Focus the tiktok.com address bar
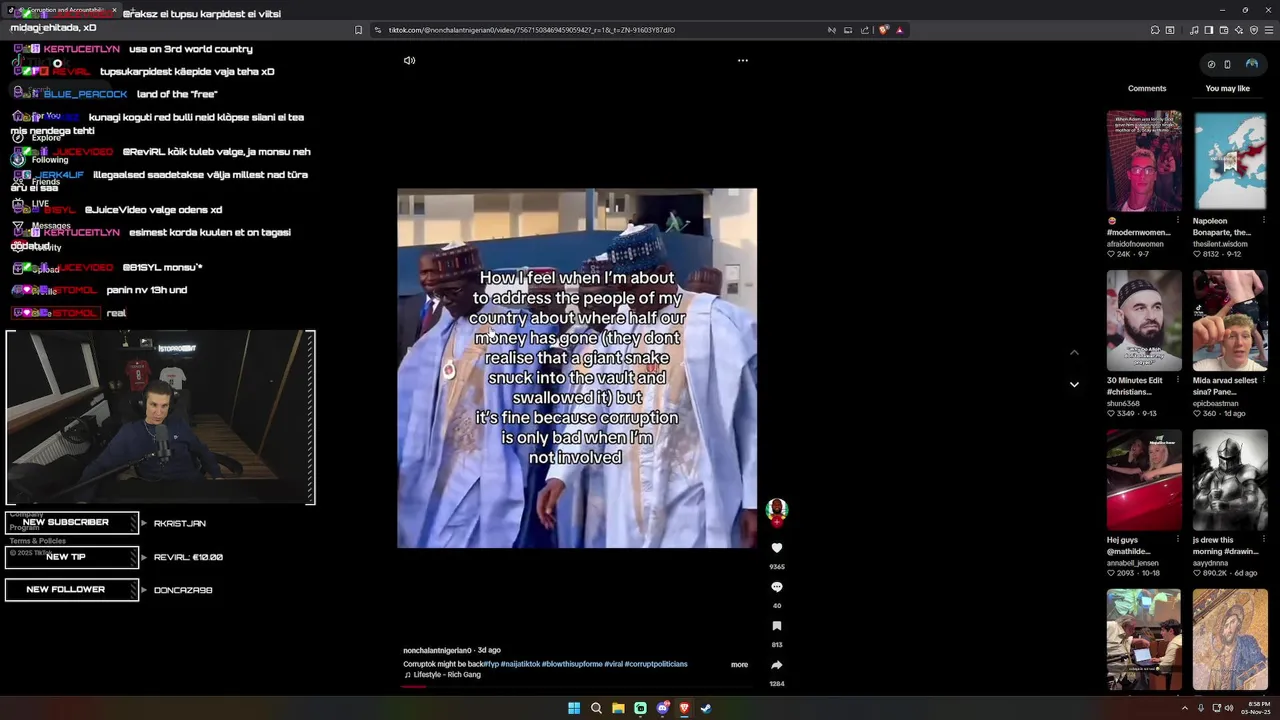 pos(600,30)
